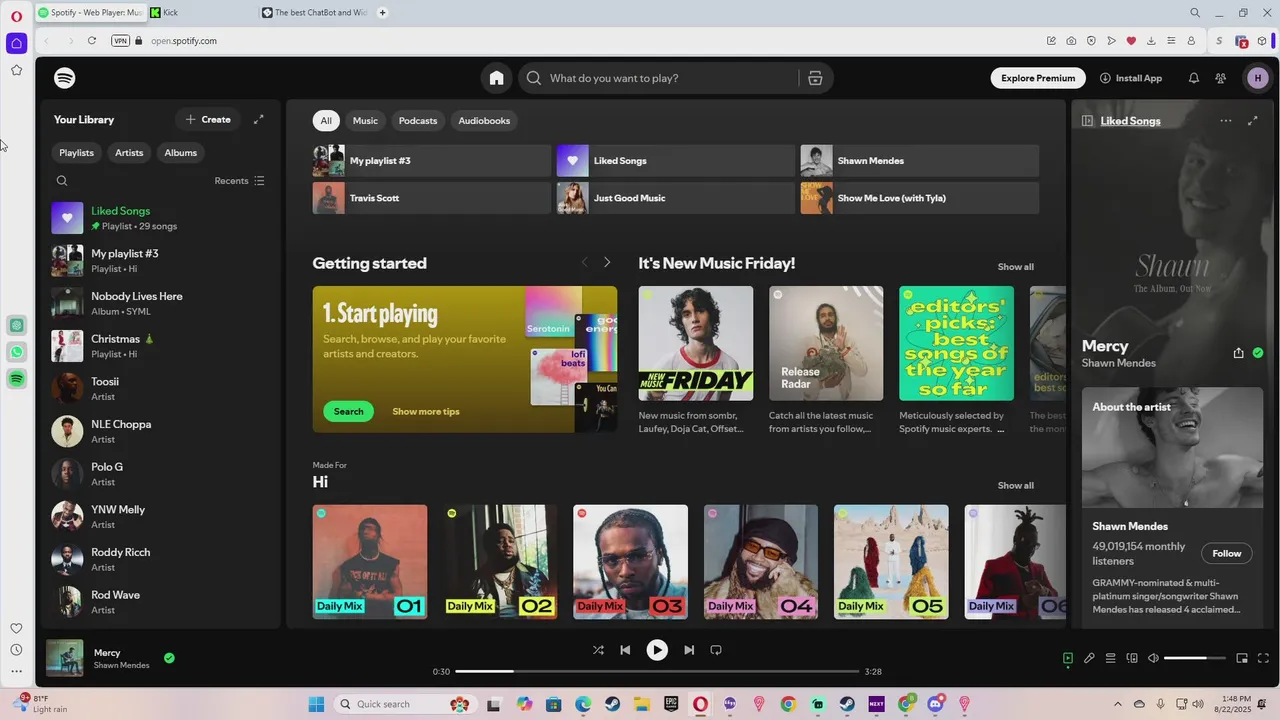Toggle shuffle in player bar
This screenshot has height=720, width=1280.
click(x=598, y=650)
